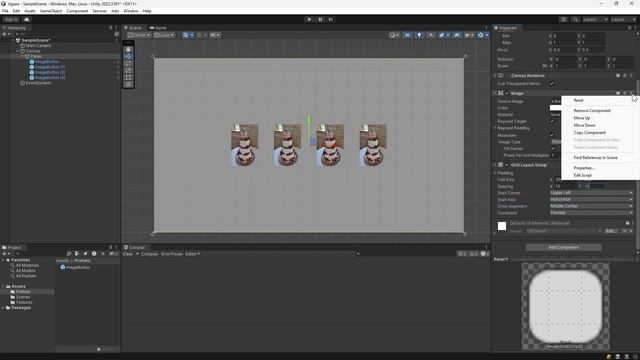Image resolution: width=640 pixels, height=360 pixels.
Task: Toggle the Maskable checkbox
Action: [x=552, y=135]
